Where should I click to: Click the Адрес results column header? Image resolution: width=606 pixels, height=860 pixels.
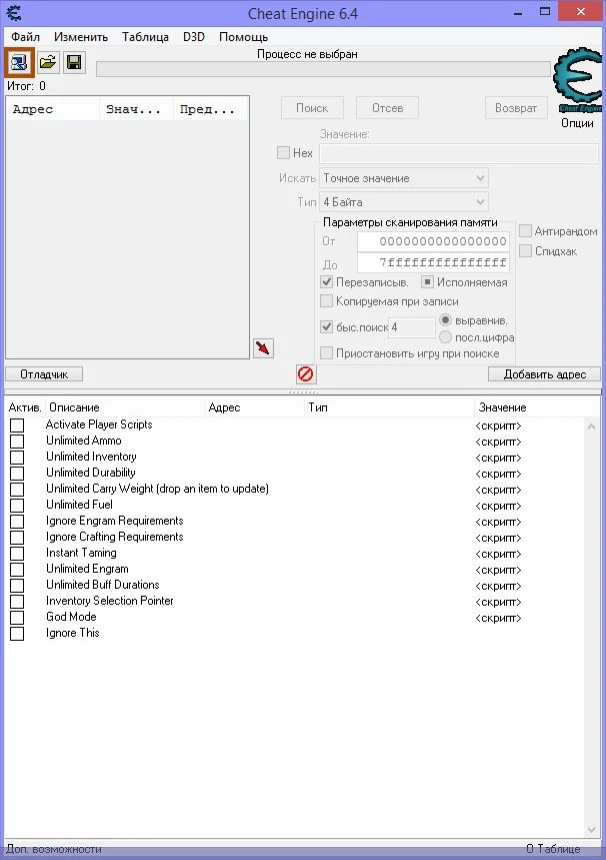pyautogui.click(x=53, y=109)
